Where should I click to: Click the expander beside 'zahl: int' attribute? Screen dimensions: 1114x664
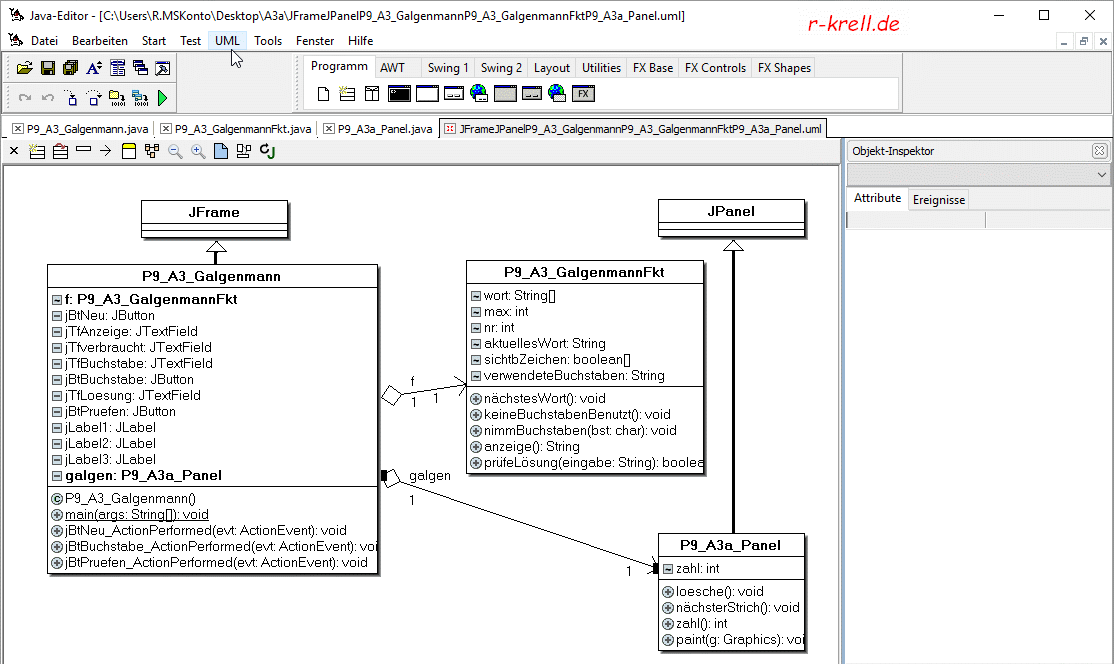[x=668, y=569]
